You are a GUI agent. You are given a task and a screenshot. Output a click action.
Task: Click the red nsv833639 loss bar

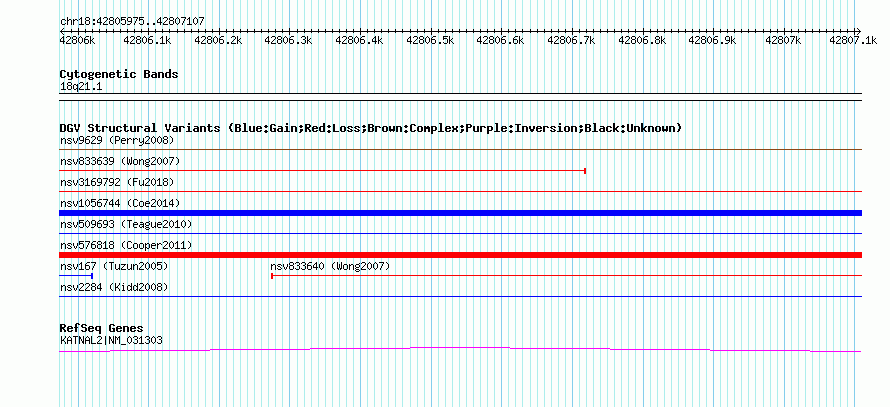point(322,170)
